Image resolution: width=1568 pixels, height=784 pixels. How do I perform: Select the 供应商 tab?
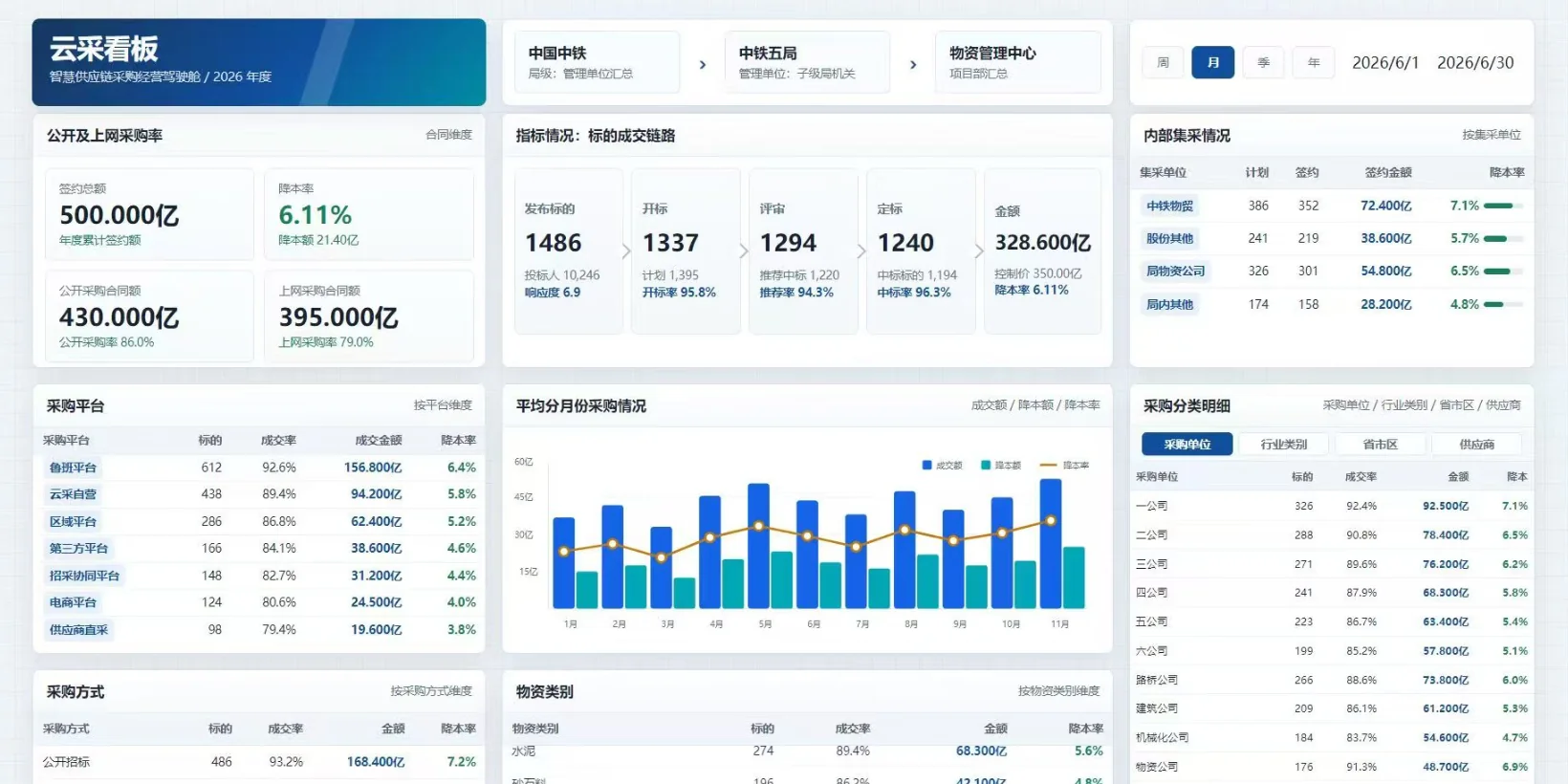(x=1477, y=445)
